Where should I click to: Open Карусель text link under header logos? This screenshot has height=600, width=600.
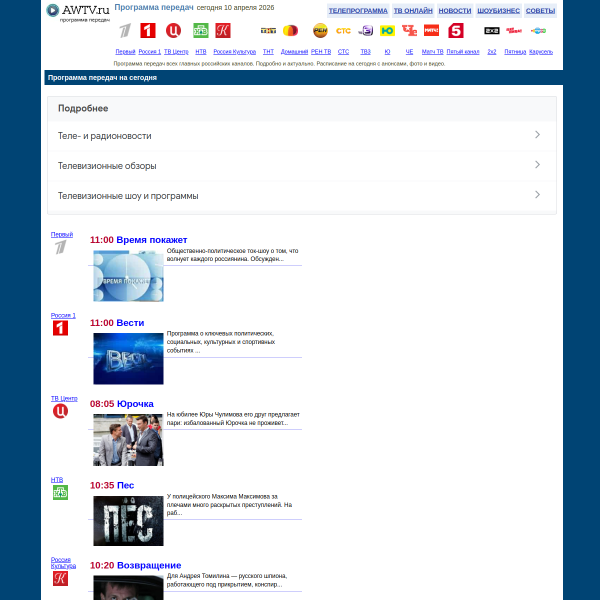541,52
